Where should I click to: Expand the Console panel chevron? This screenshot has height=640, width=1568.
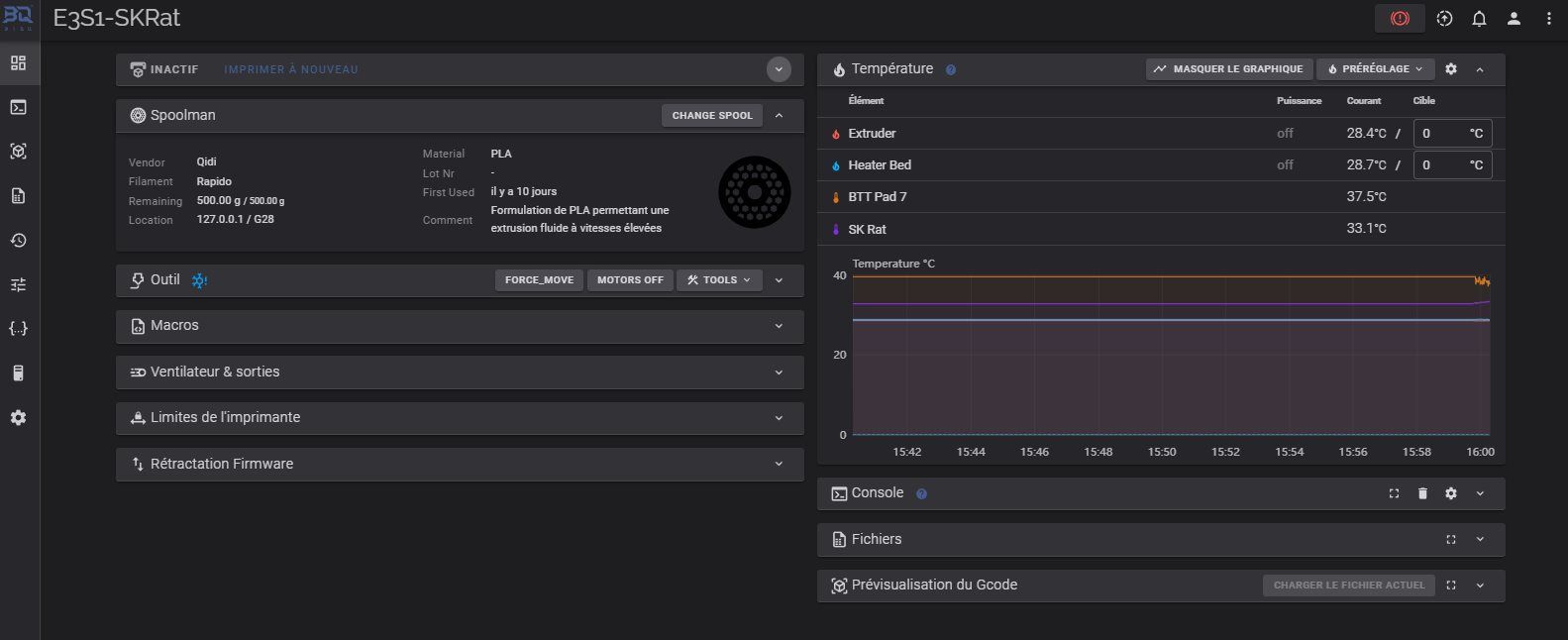coord(1480,493)
